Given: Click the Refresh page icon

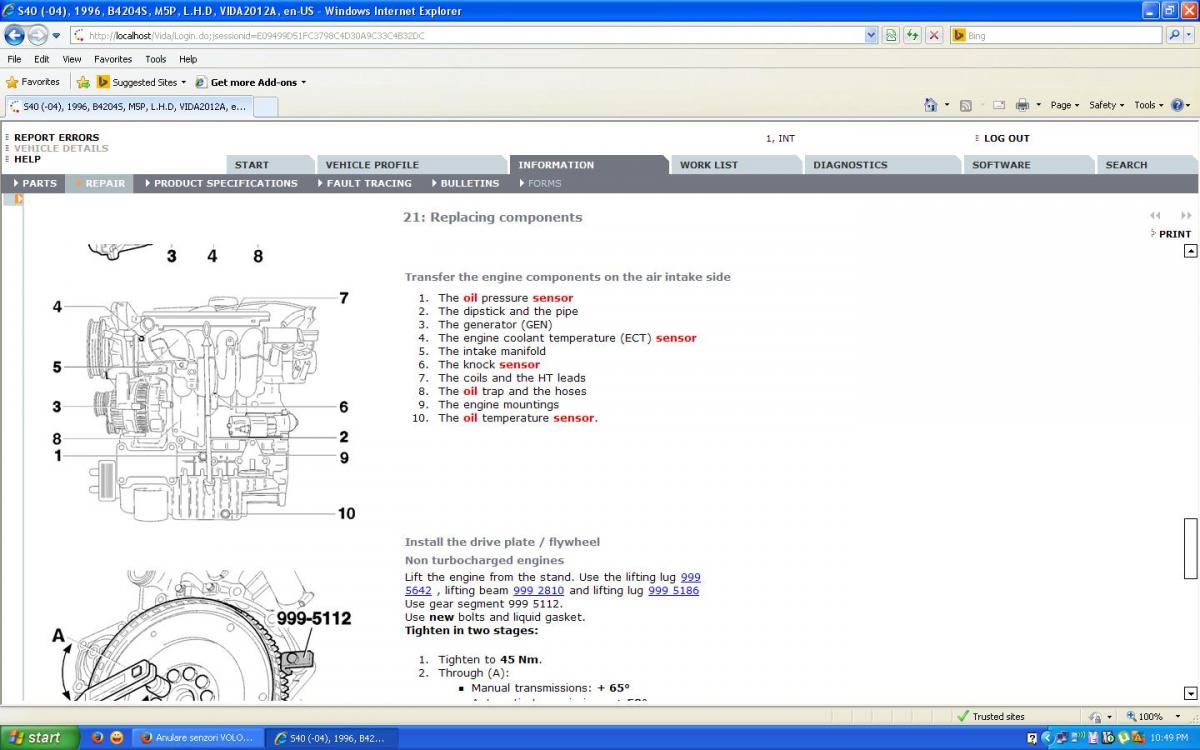Looking at the screenshot, I should [912, 35].
